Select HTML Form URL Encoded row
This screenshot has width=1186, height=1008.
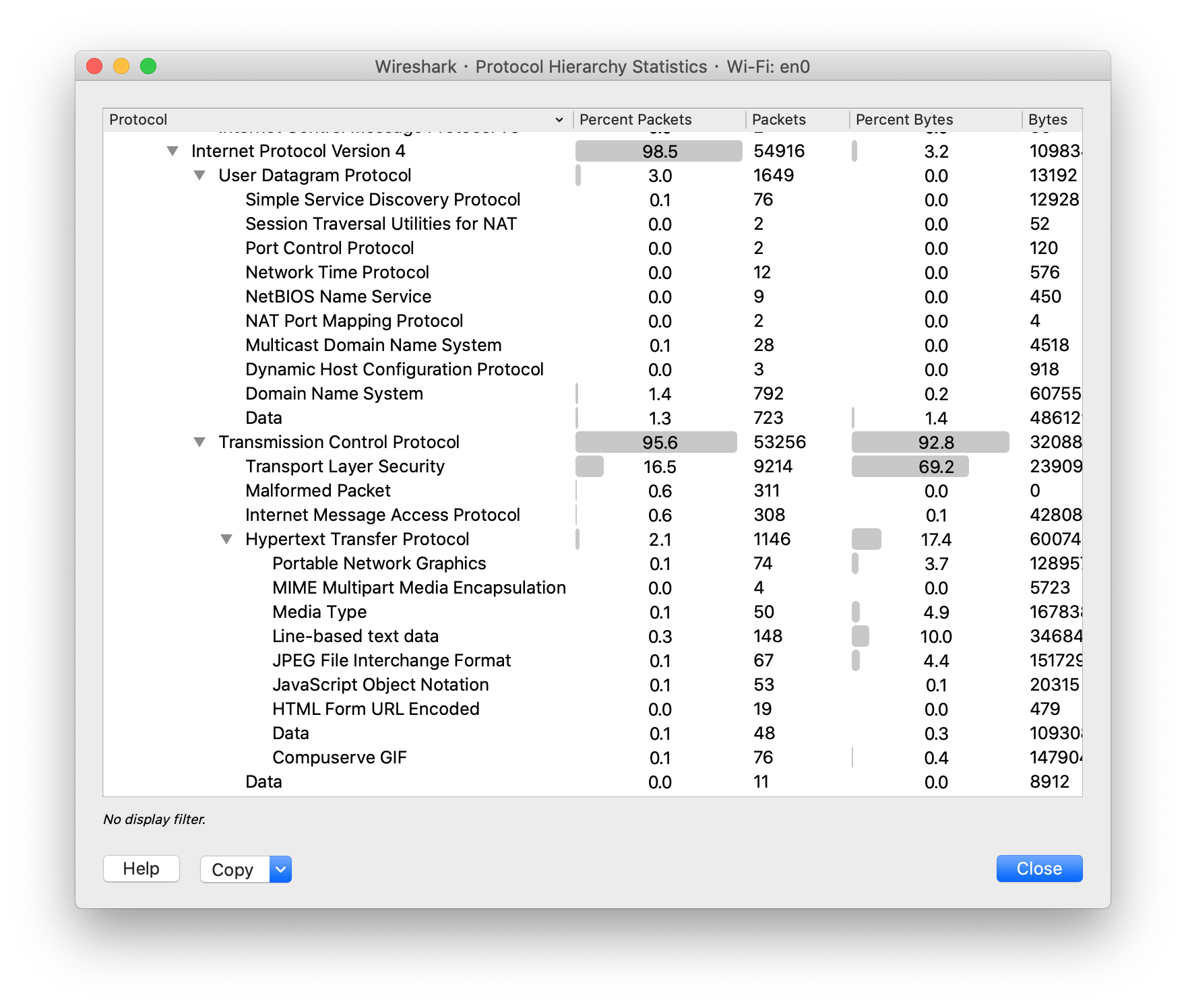coord(592,709)
